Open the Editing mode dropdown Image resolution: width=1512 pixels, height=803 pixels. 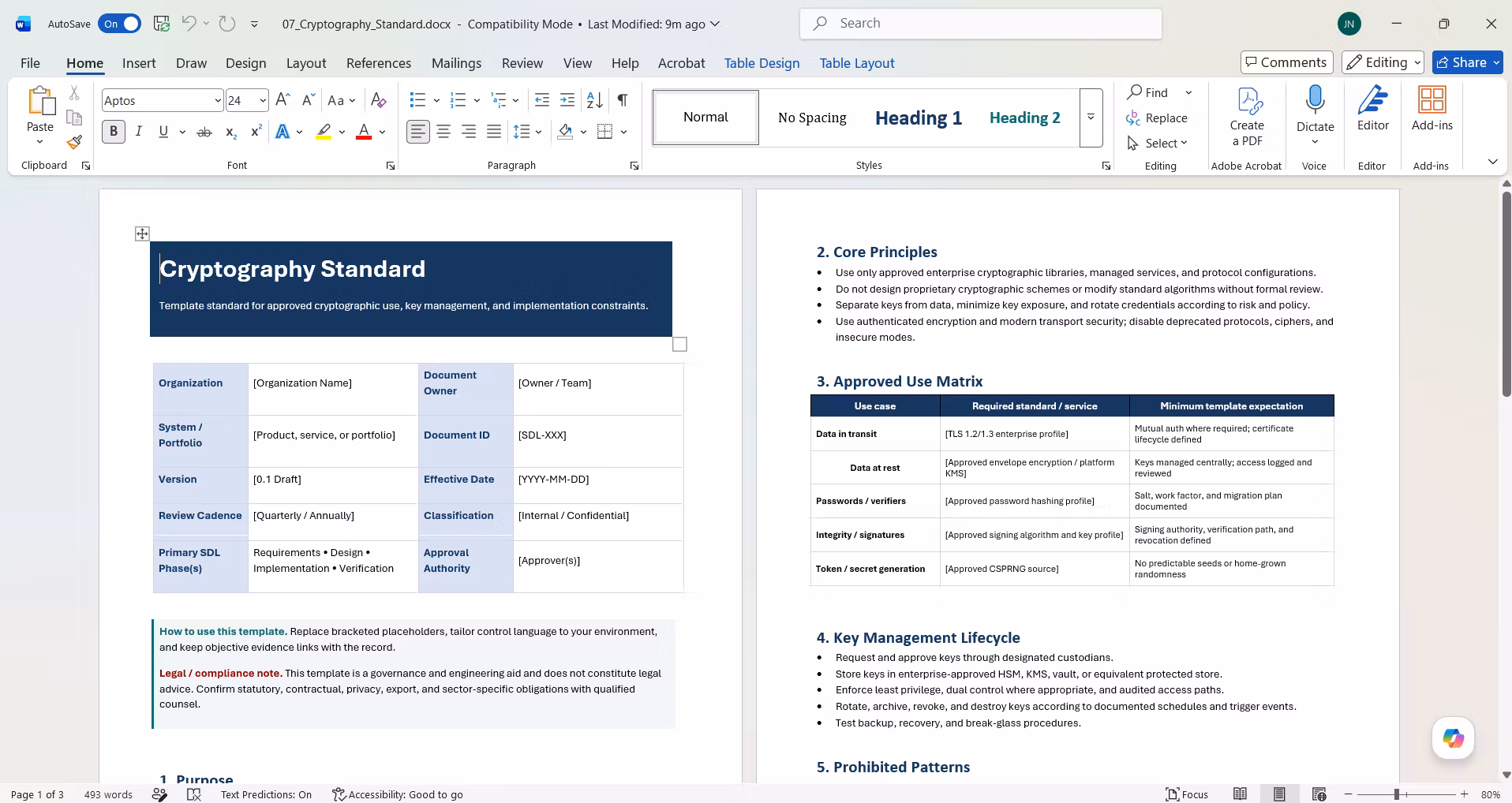click(1383, 62)
